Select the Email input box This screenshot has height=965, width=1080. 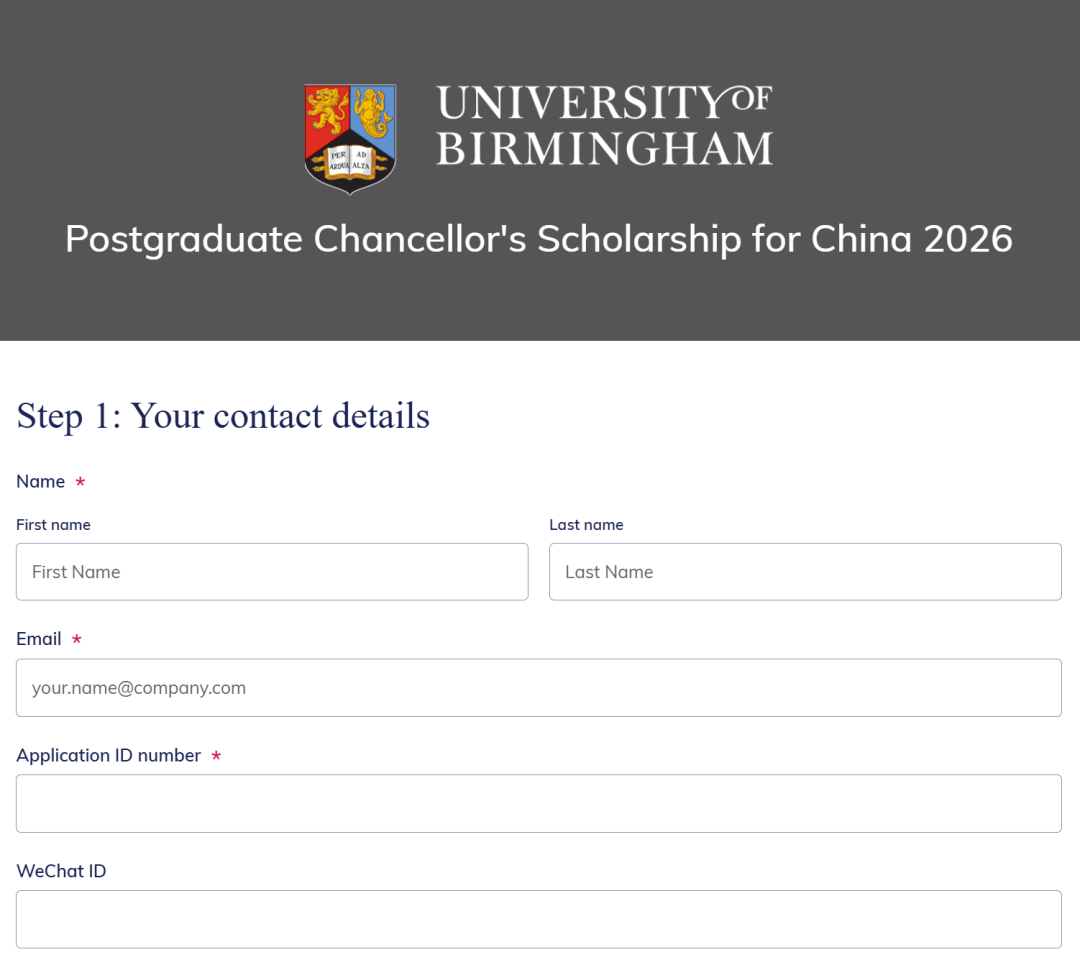pyautogui.click(x=538, y=687)
